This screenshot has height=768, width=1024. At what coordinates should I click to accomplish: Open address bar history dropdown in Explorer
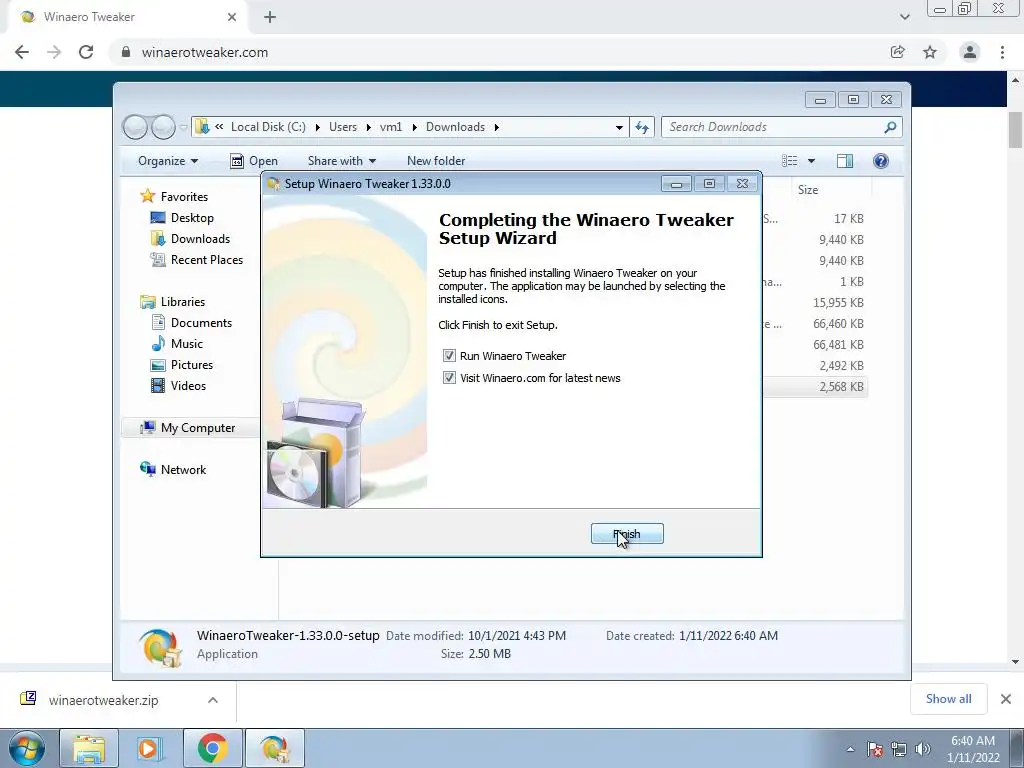pos(619,127)
